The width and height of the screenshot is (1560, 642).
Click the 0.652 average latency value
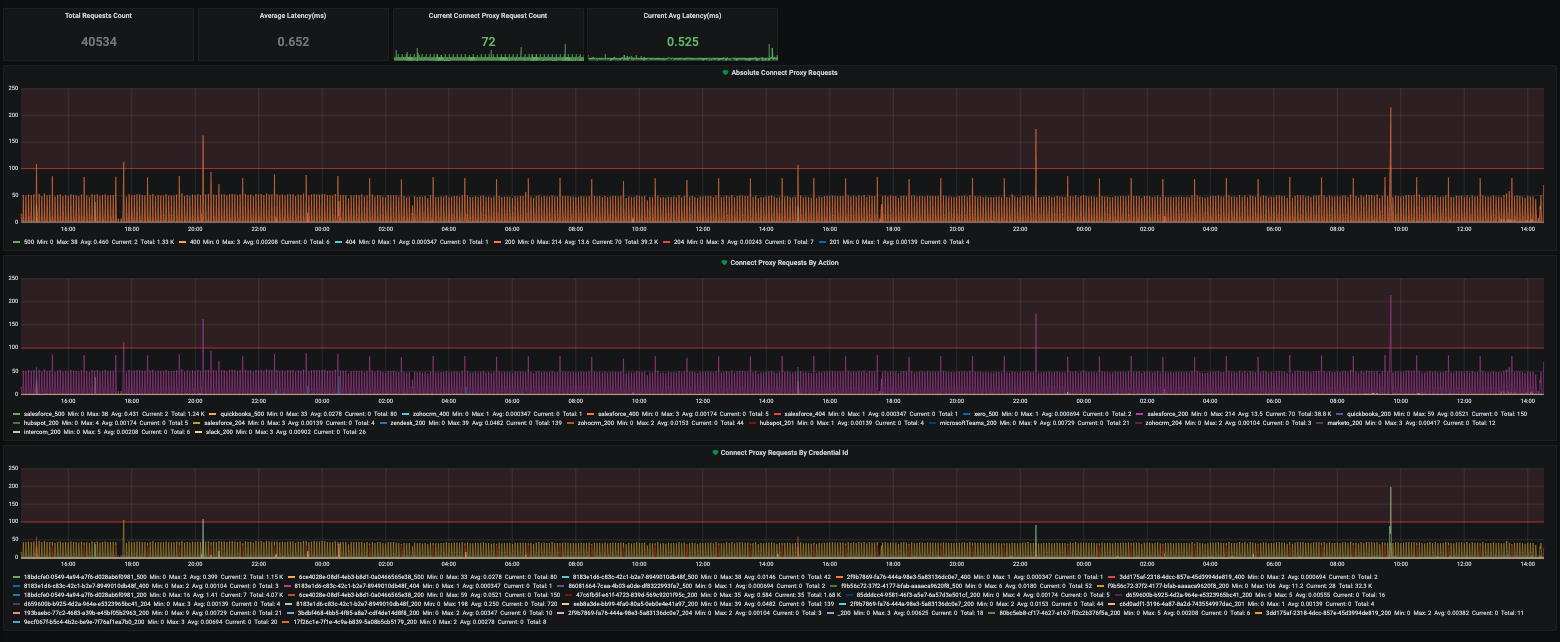pyautogui.click(x=293, y=42)
